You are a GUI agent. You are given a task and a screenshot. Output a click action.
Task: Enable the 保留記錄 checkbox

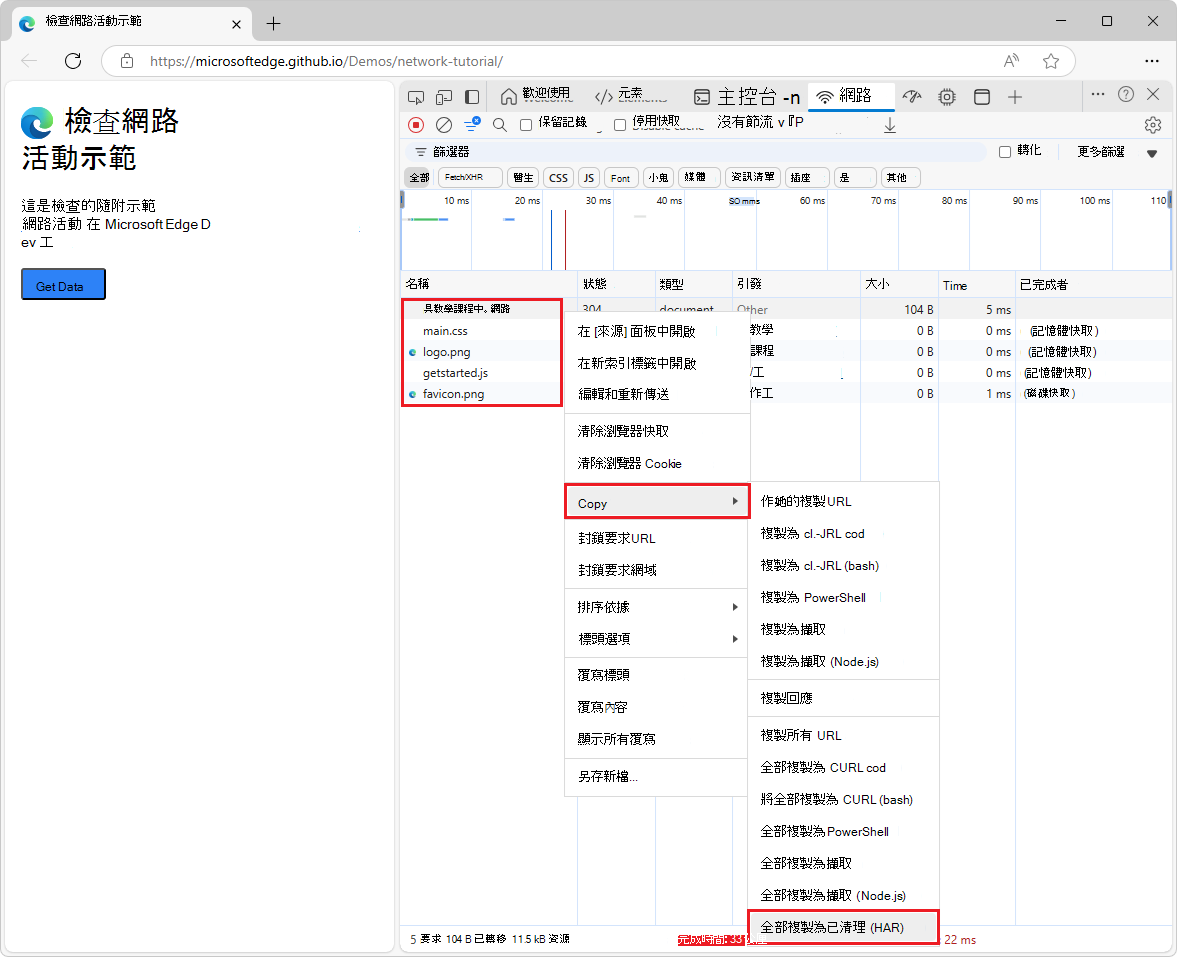coord(526,124)
